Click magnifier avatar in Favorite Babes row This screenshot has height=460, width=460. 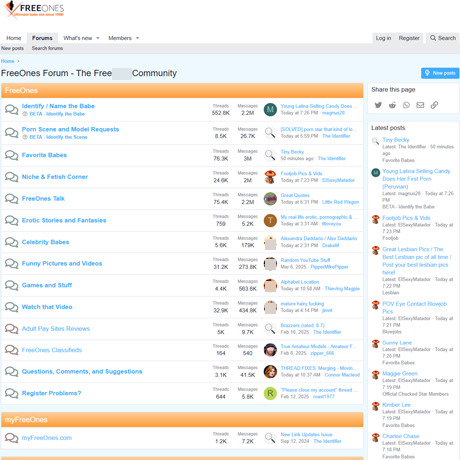coord(270,155)
